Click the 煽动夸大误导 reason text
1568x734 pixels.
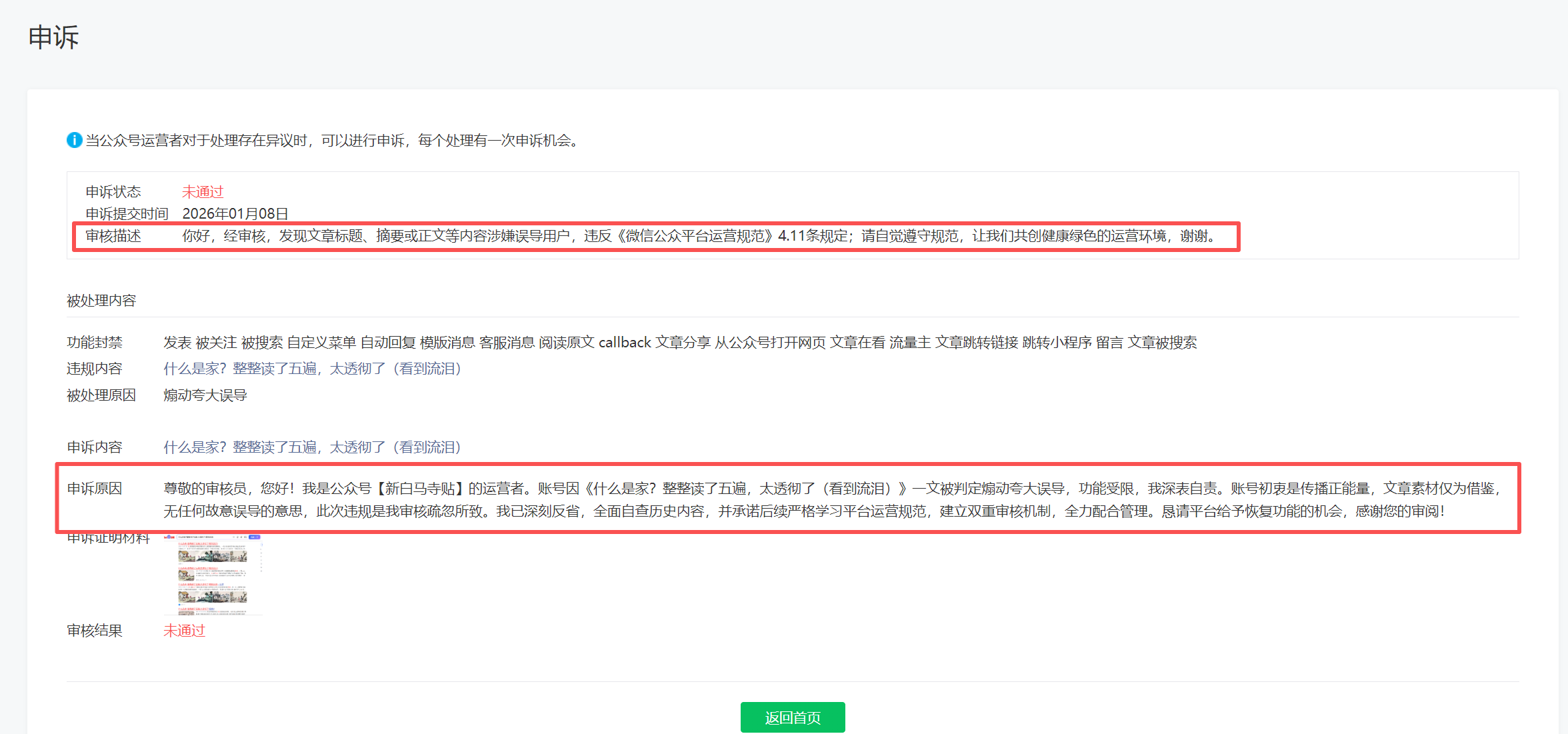tap(205, 395)
